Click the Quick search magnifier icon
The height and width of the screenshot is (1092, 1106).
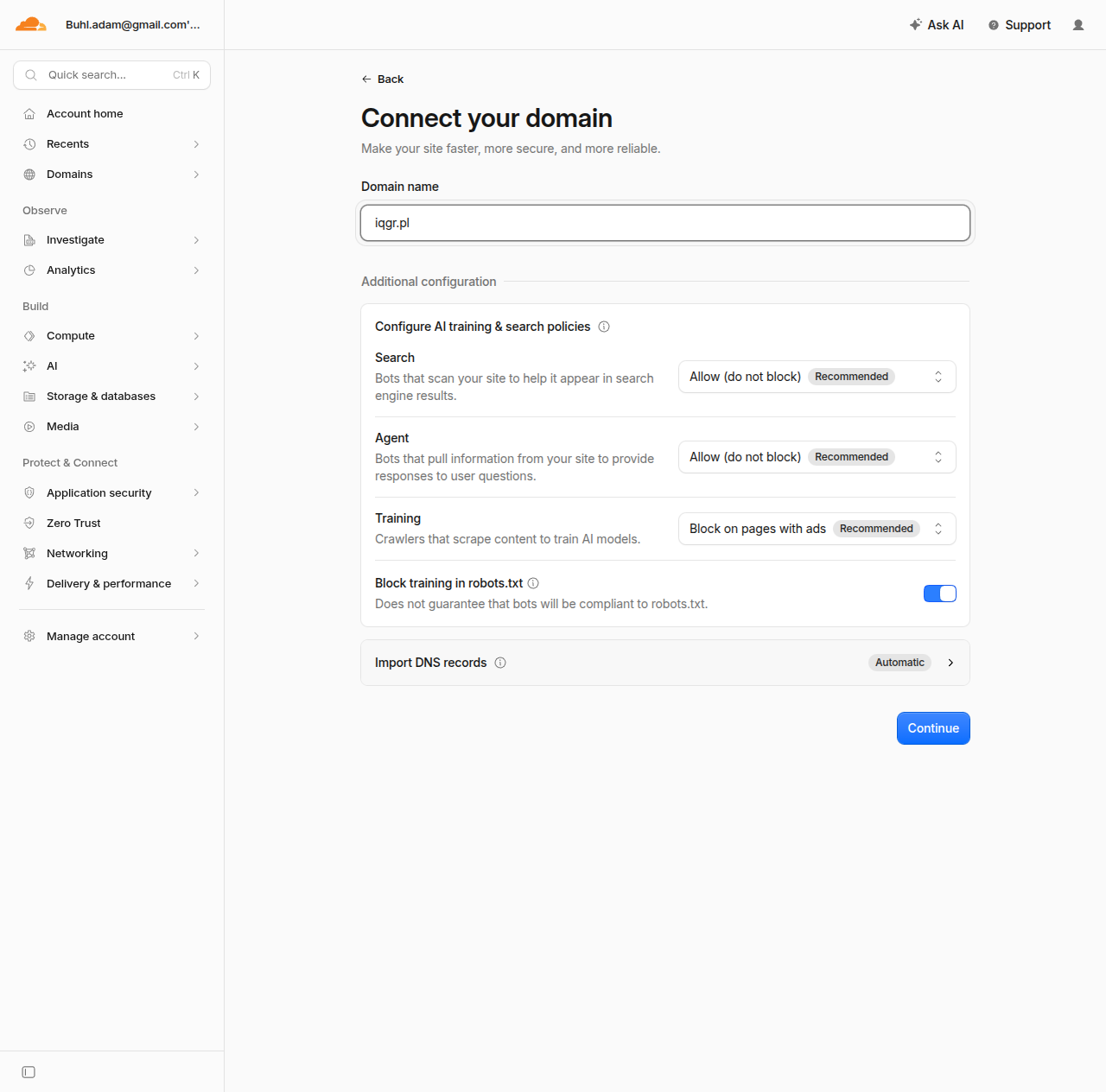(x=31, y=75)
